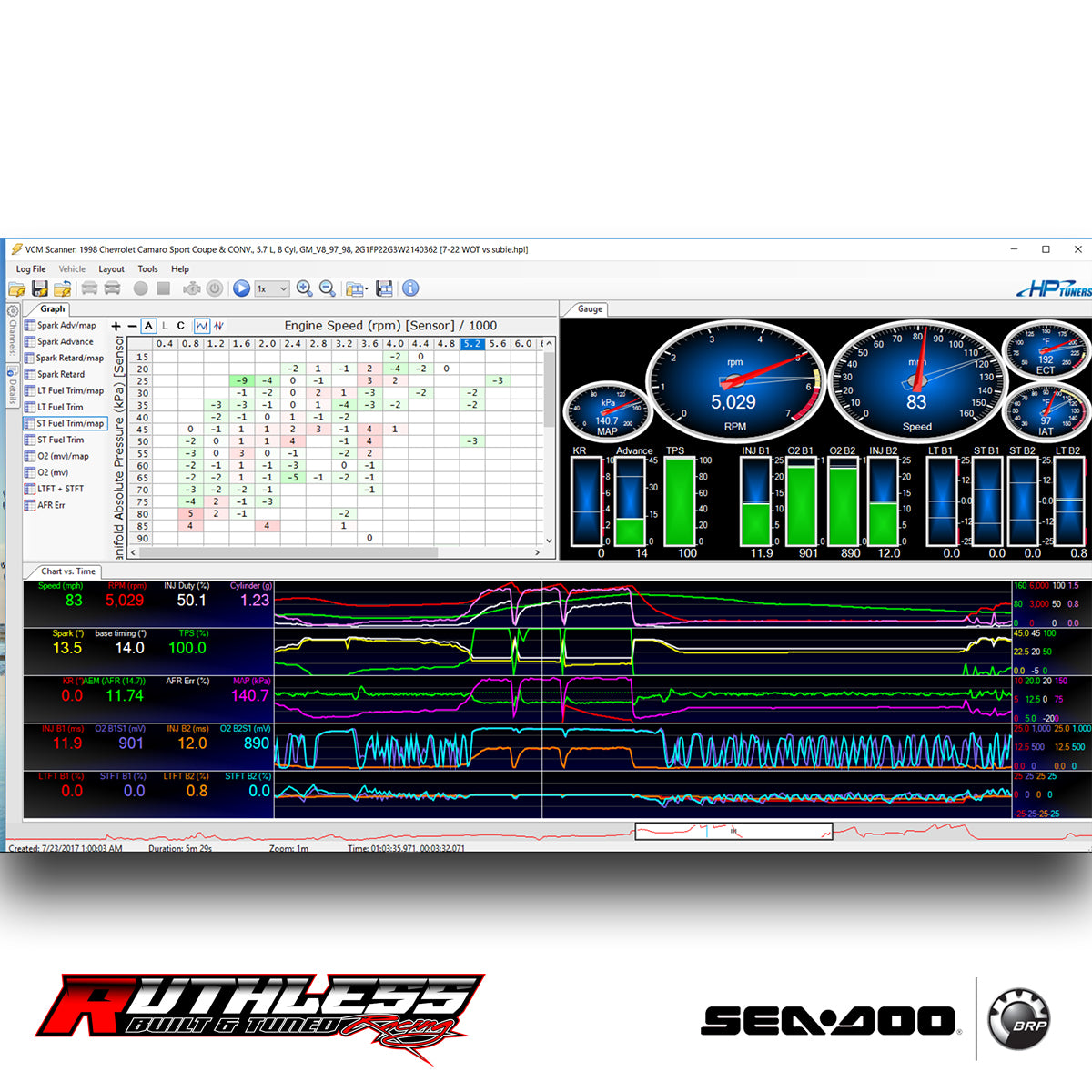Toggle the A display mode button in Graph toolbar

click(x=149, y=325)
